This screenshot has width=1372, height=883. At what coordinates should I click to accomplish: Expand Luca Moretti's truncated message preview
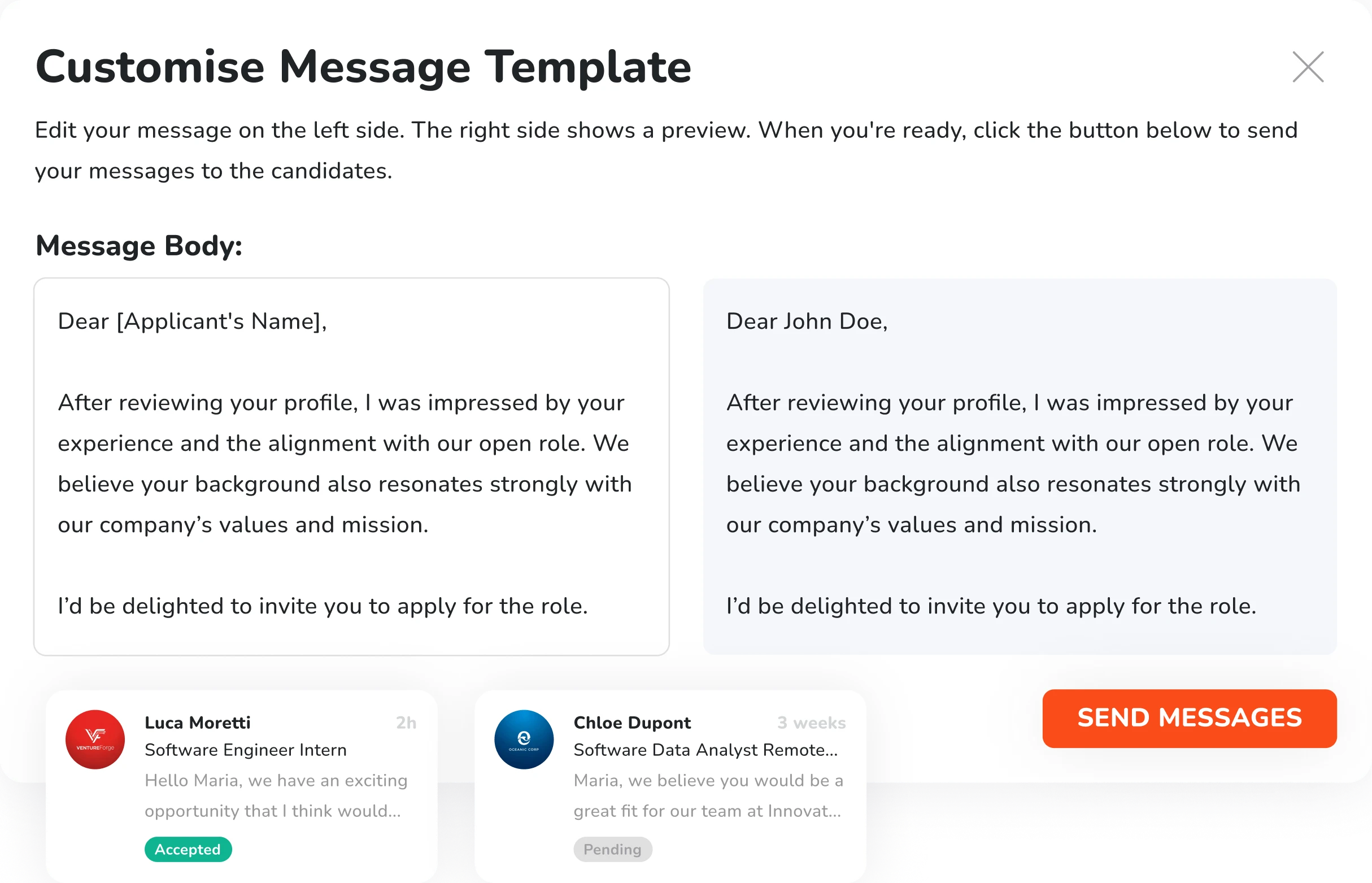(x=276, y=796)
